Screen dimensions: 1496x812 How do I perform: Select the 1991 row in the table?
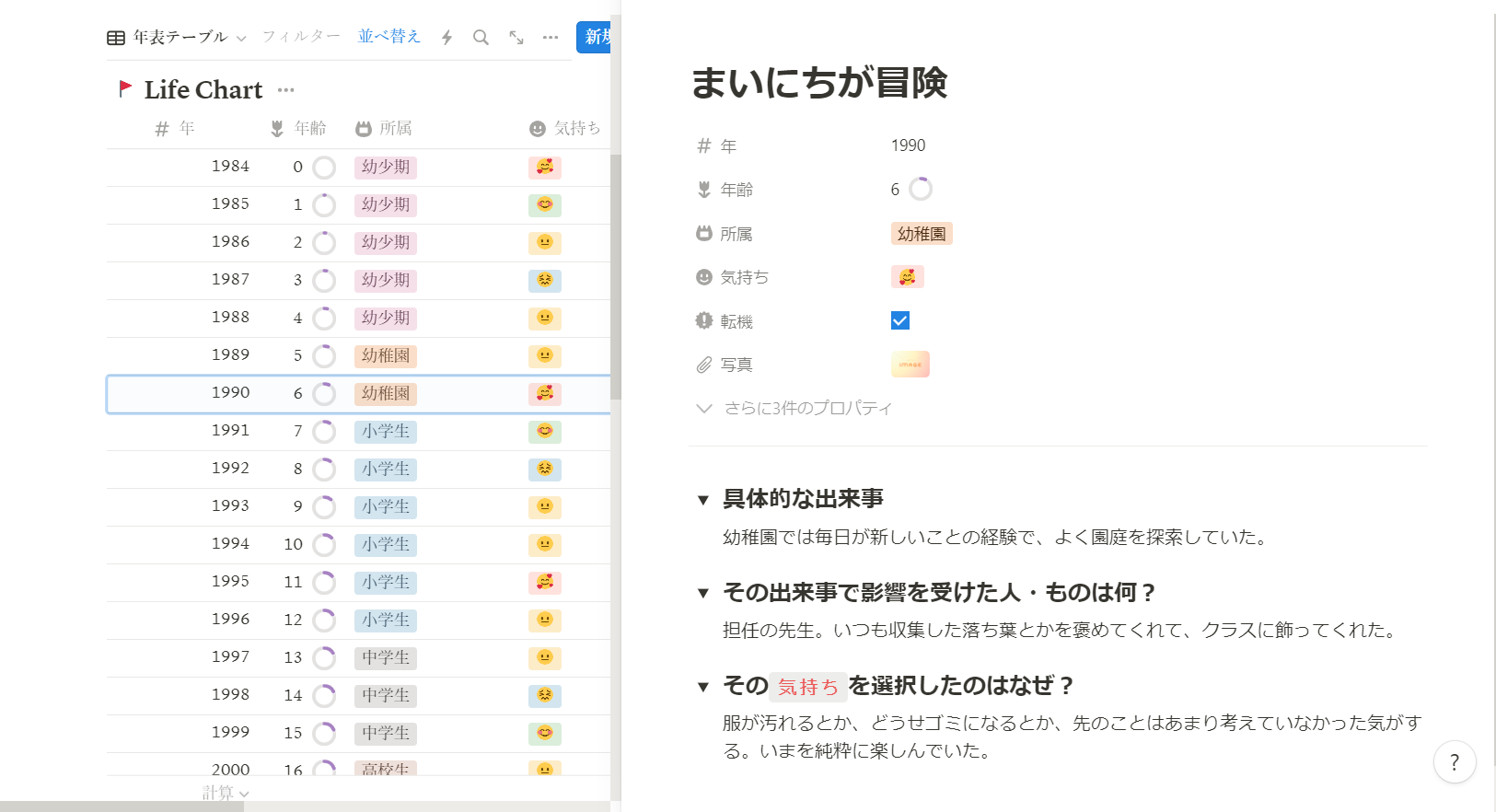coord(230,431)
